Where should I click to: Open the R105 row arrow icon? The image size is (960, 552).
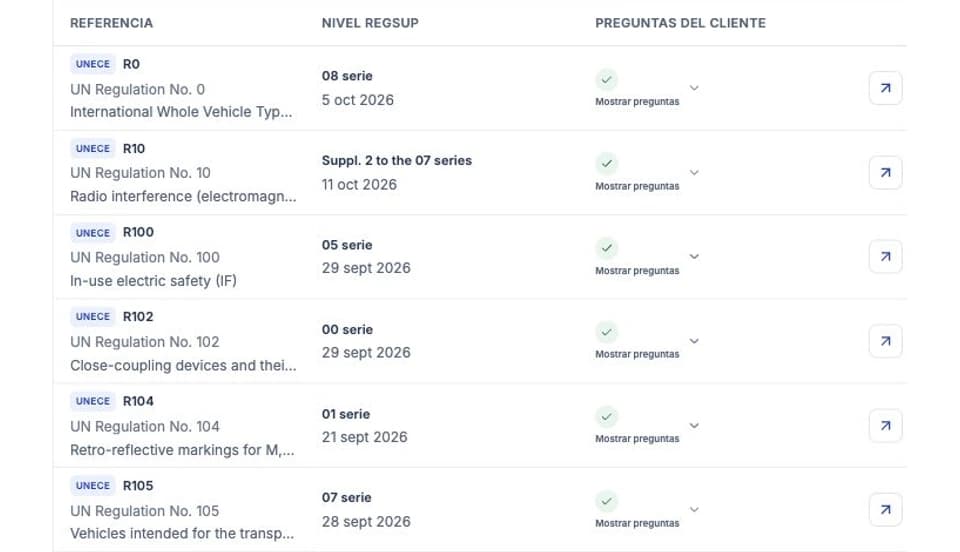(885, 509)
